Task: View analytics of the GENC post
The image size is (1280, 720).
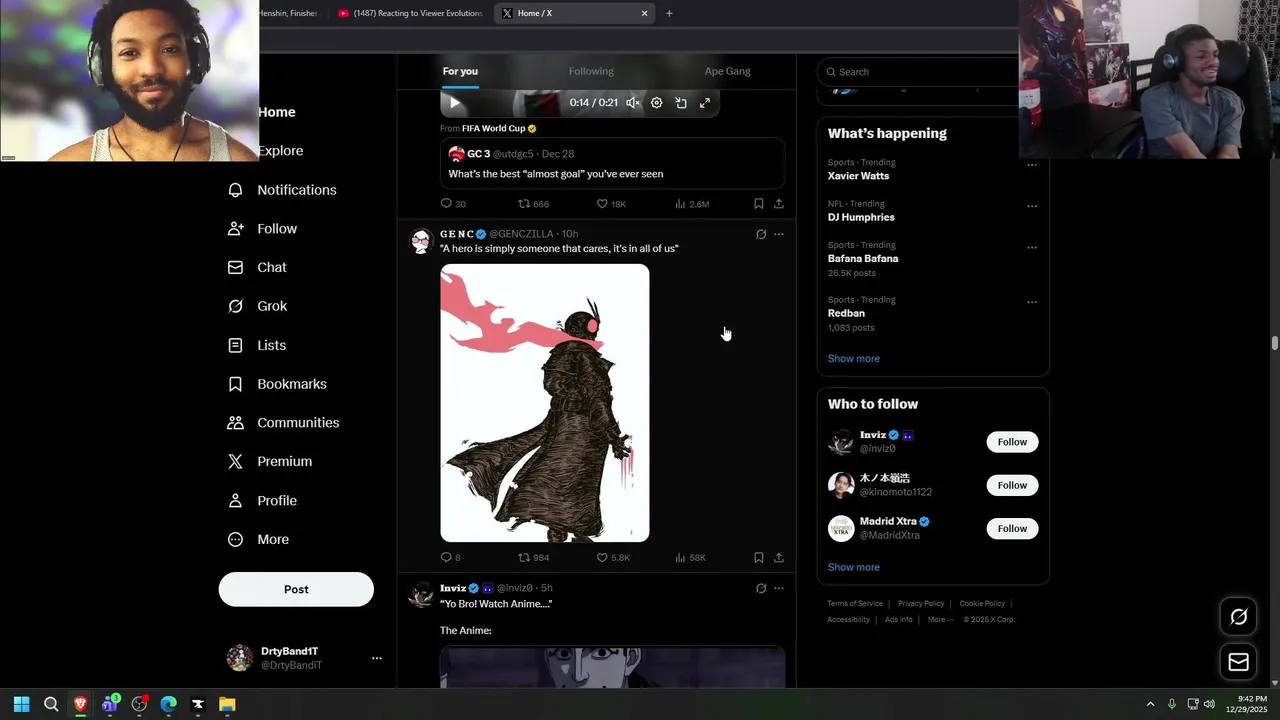Action: [690, 558]
